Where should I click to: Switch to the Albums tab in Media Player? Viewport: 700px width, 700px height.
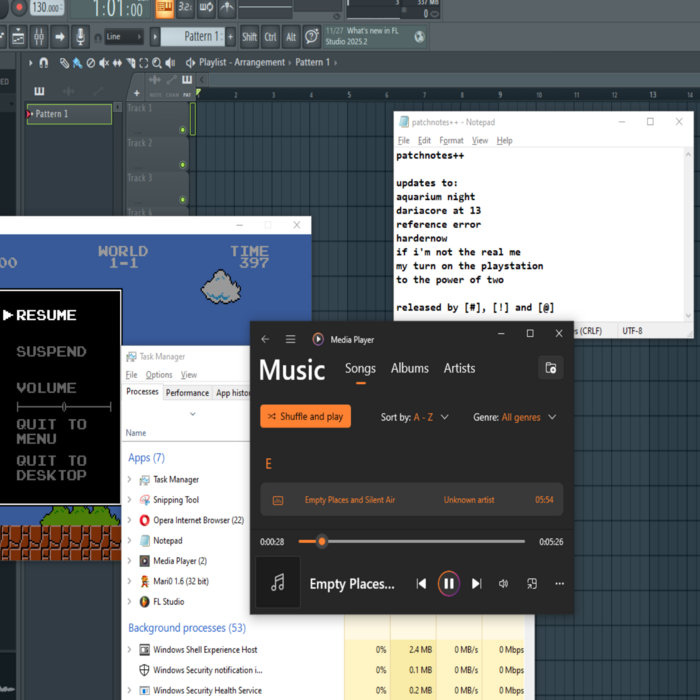[409, 368]
